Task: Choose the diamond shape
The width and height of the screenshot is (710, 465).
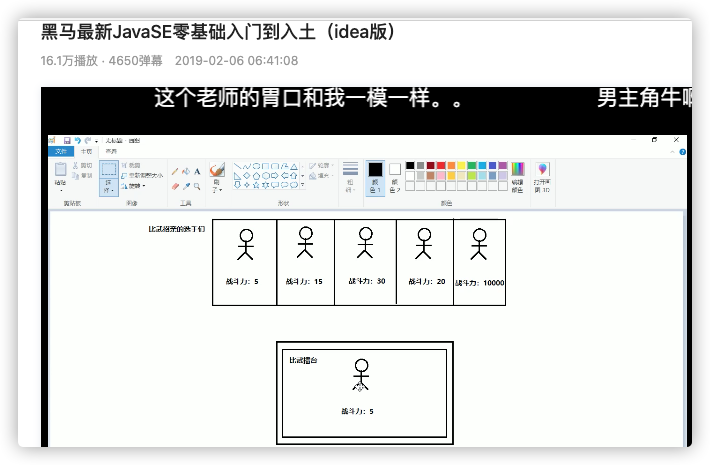Action: pyautogui.click(x=246, y=176)
